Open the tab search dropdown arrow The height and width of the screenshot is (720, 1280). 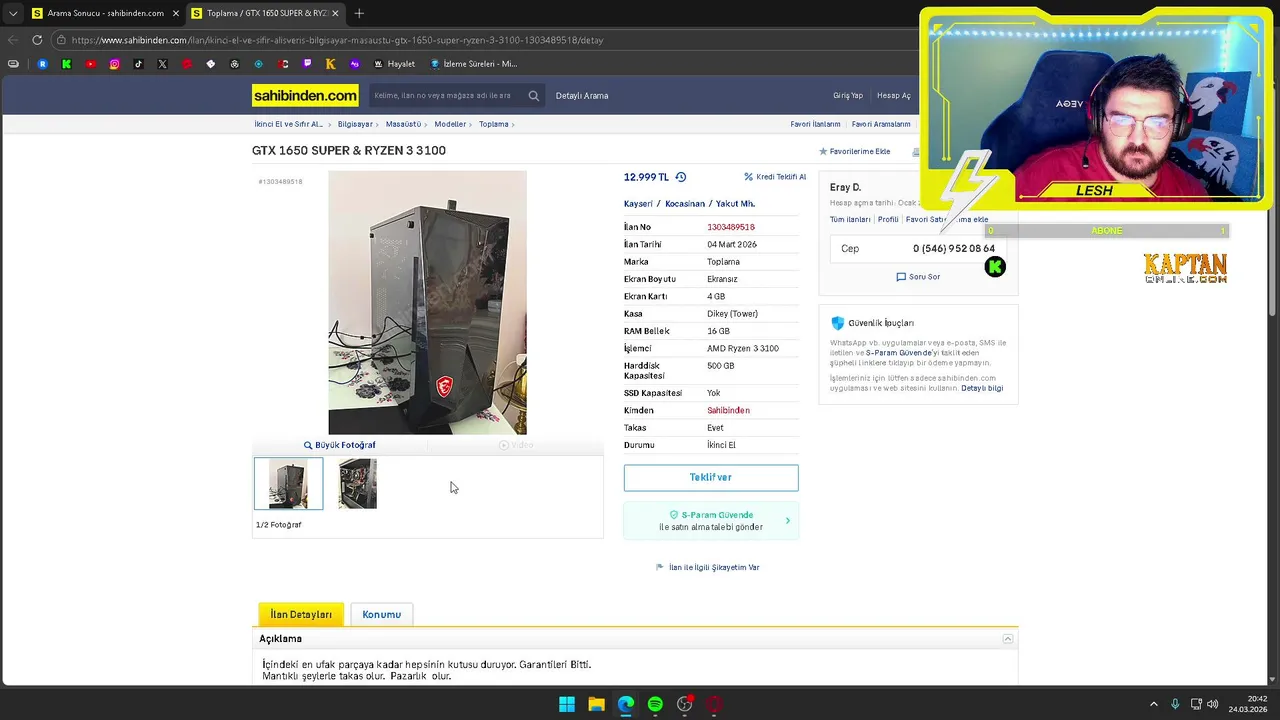click(12, 13)
